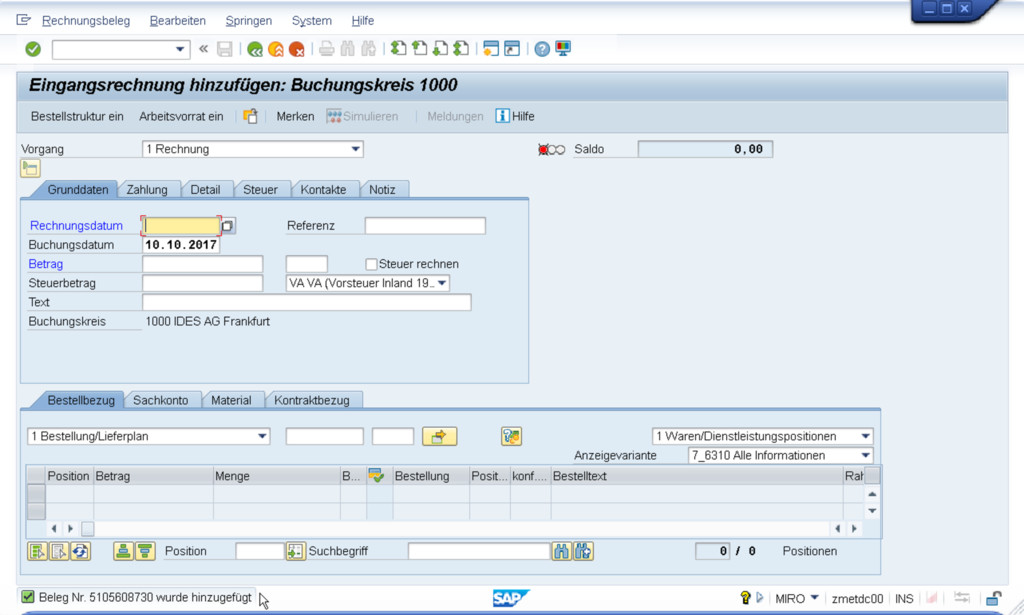The image size is (1024, 615).
Task: Click the Bestellstruktur ein button
Action: (77, 116)
